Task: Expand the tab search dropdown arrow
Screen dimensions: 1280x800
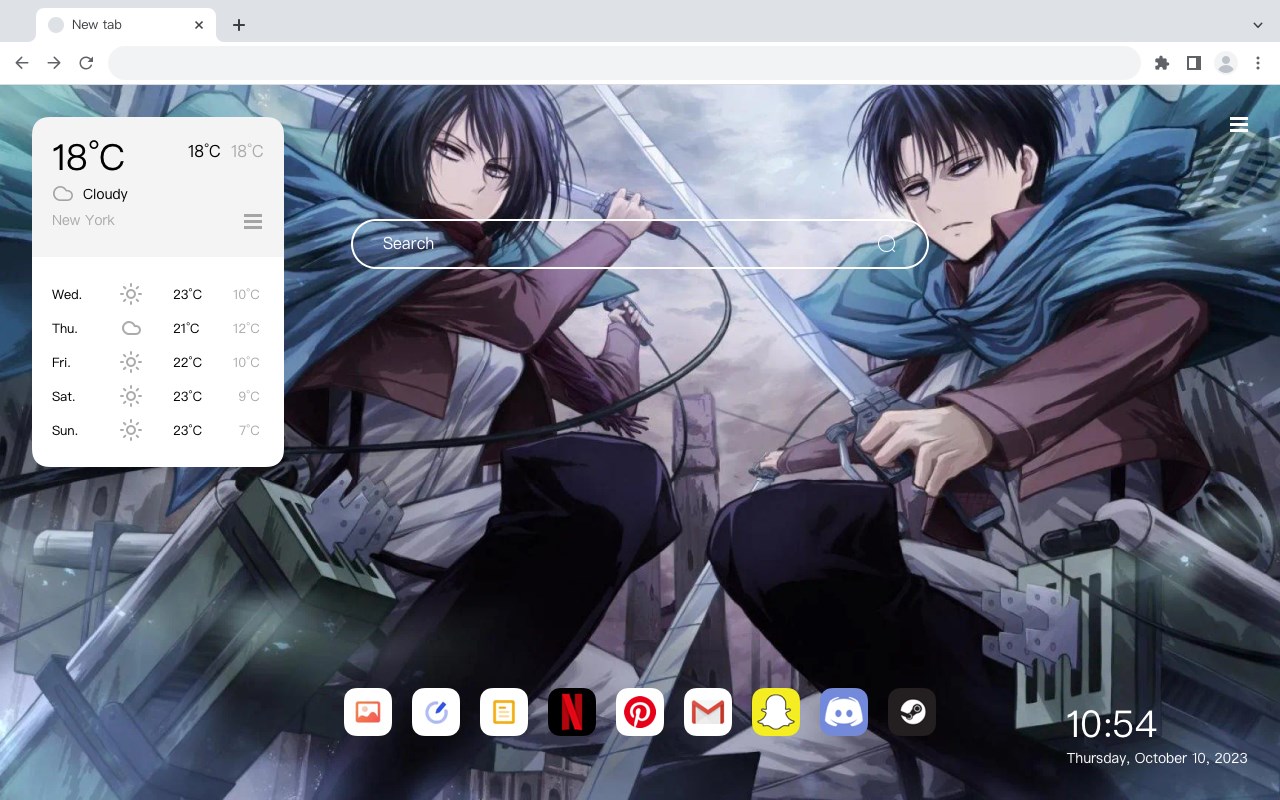Action: click(x=1258, y=25)
